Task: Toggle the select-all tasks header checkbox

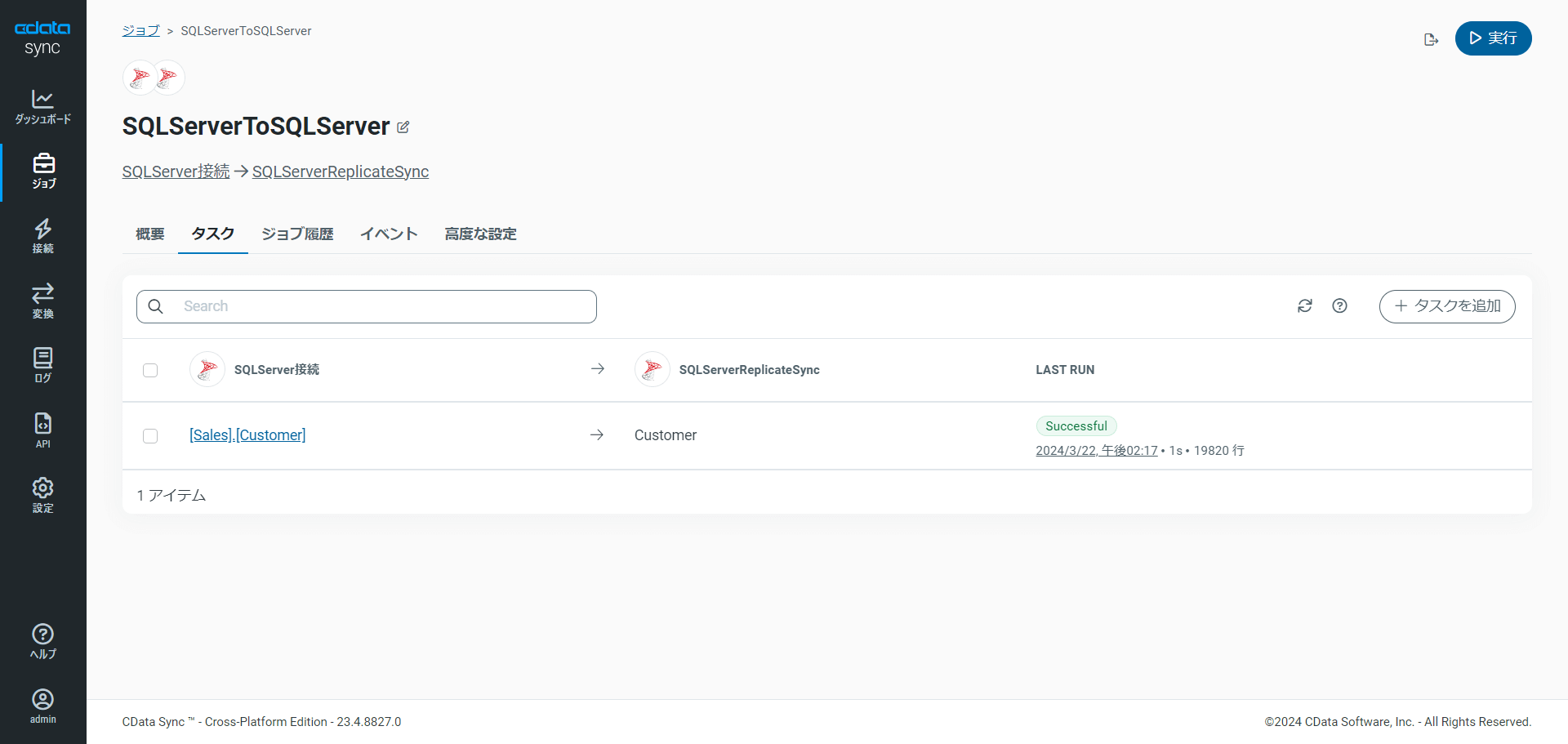Action: click(x=150, y=370)
